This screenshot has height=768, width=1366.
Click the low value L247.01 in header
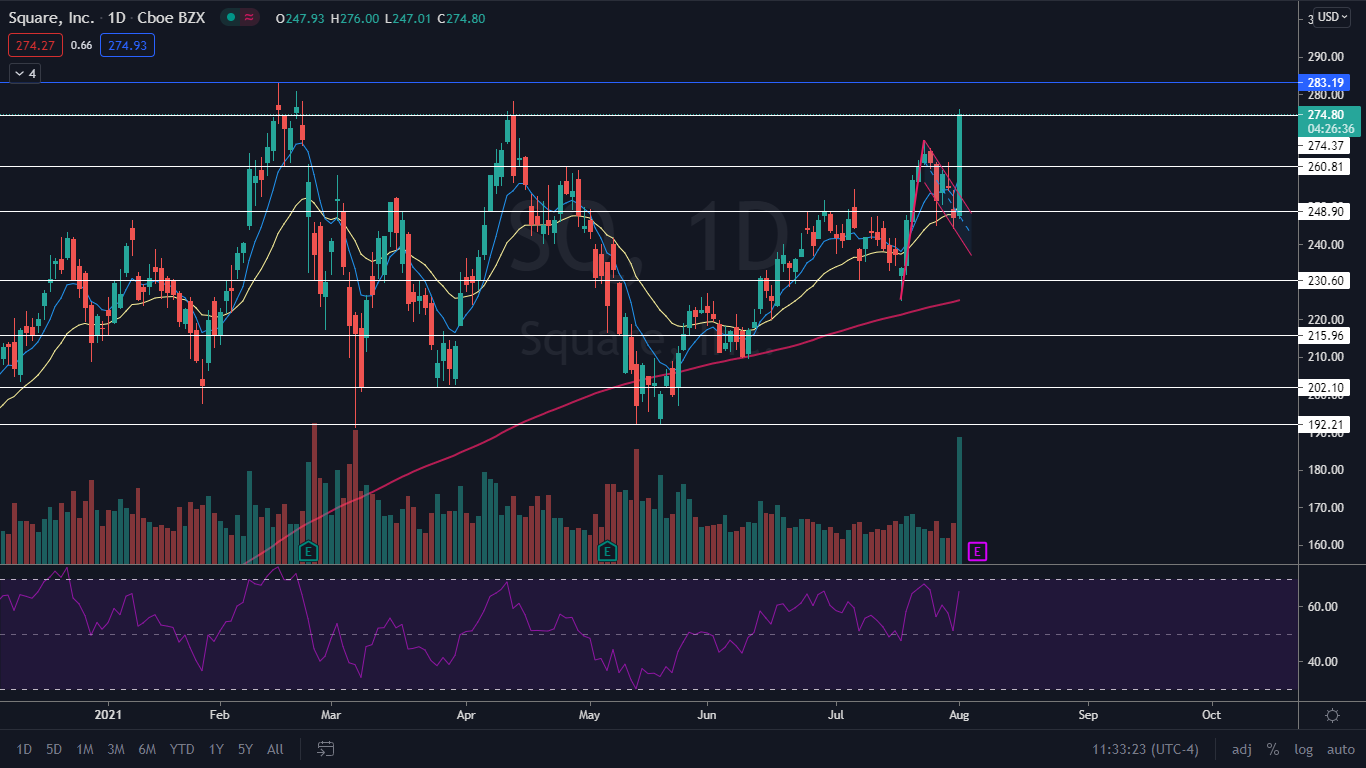click(409, 17)
